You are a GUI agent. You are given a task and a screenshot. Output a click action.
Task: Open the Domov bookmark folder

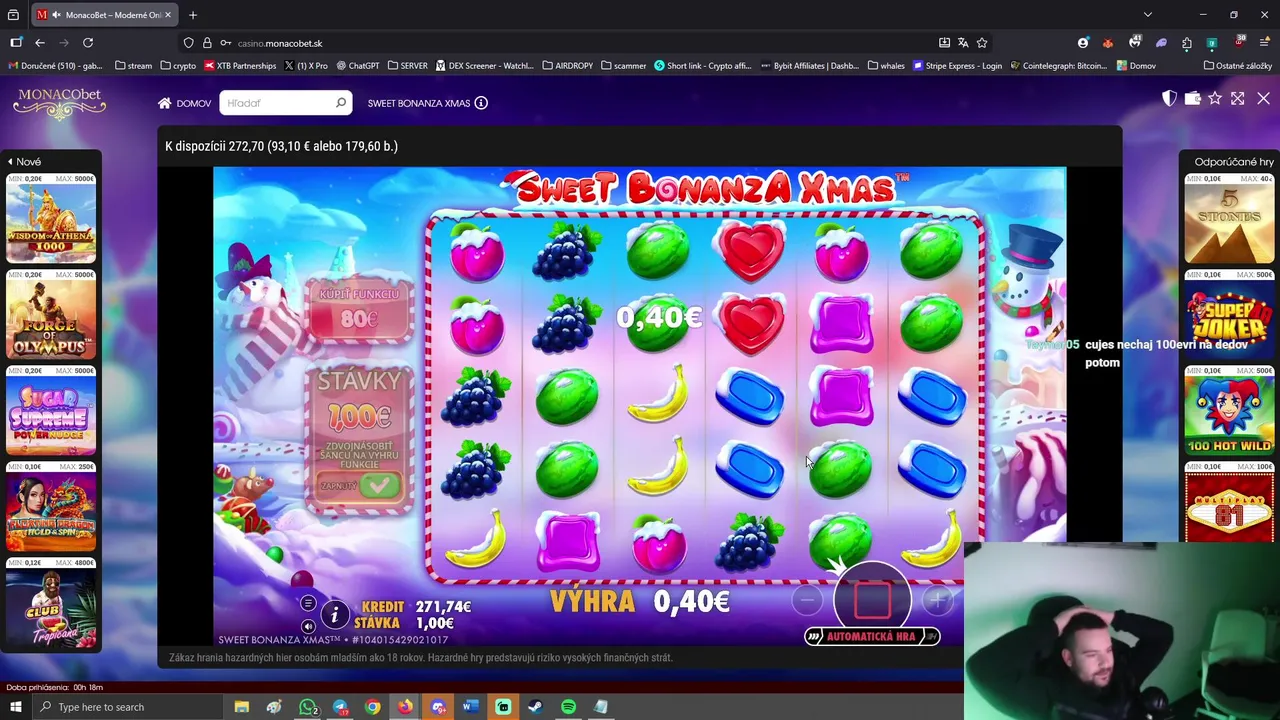tap(1136, 66)
